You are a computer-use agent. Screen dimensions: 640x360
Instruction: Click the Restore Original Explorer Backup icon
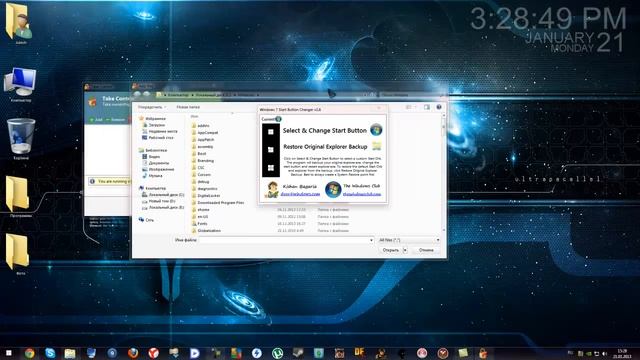pyautogui.click(x=376, y=146)
